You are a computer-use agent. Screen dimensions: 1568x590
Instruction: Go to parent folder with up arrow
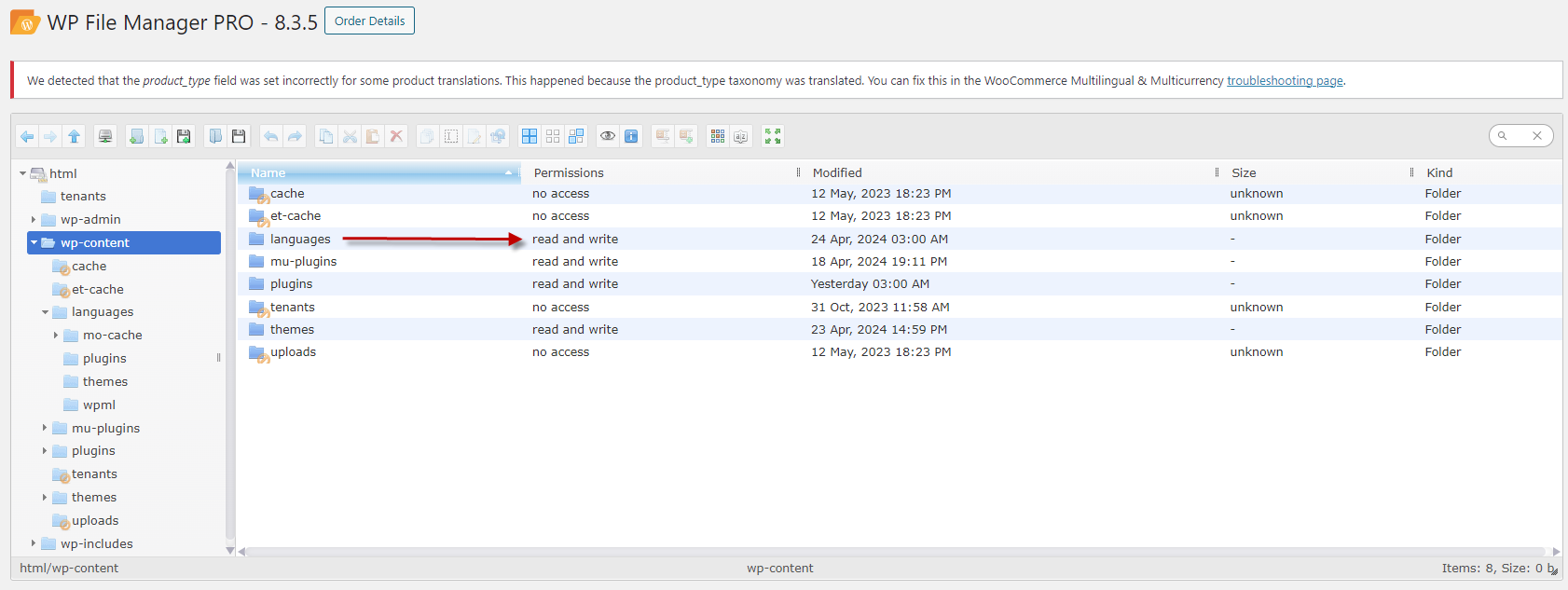tap(74, 136)
